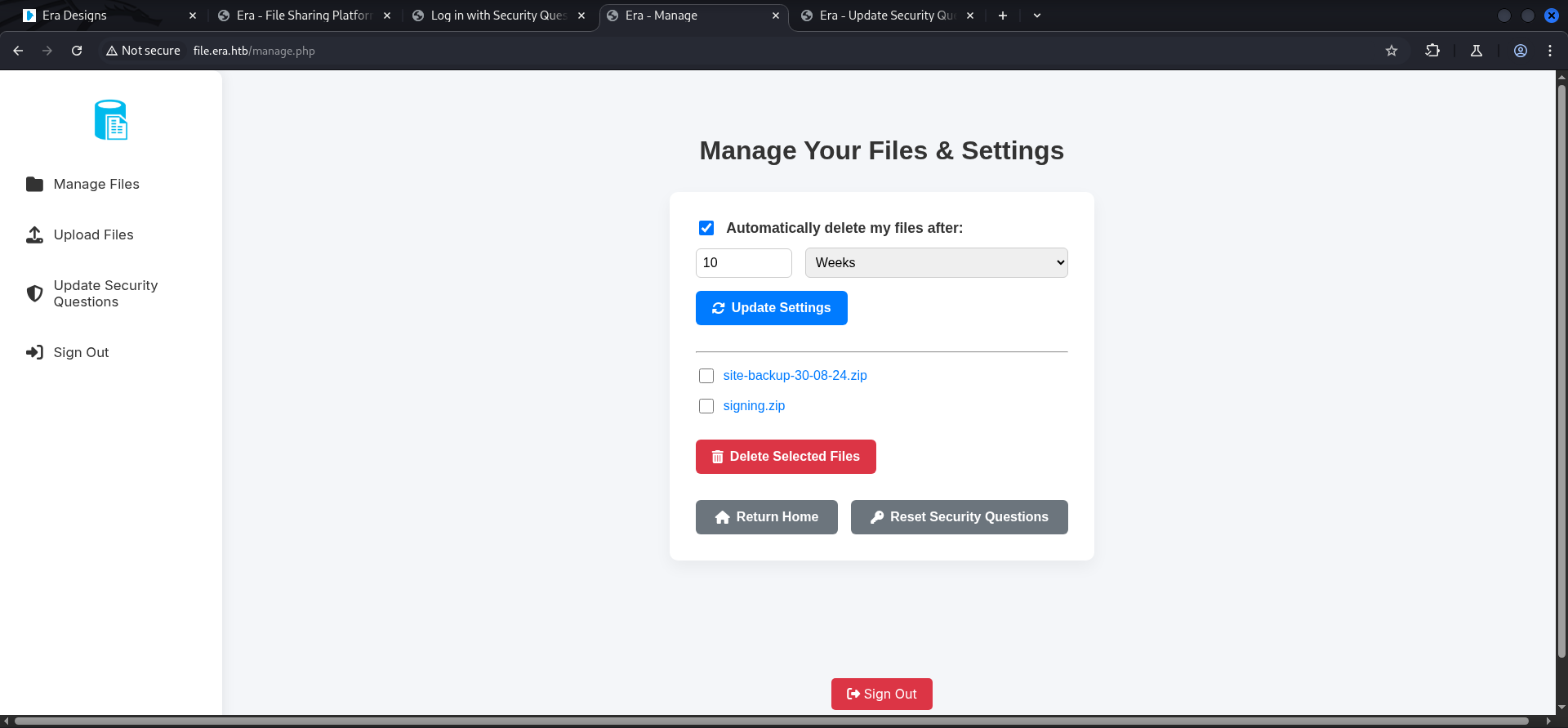Uncheck automatically delete my files option
This screenshot has width=1568, height=728.
coord(706,228)
